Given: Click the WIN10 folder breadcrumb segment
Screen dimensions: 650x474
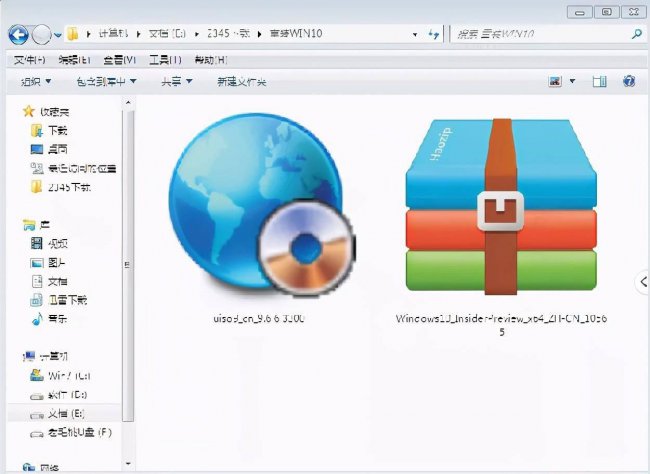Looking at the screenshot, I should click(296, 34).
